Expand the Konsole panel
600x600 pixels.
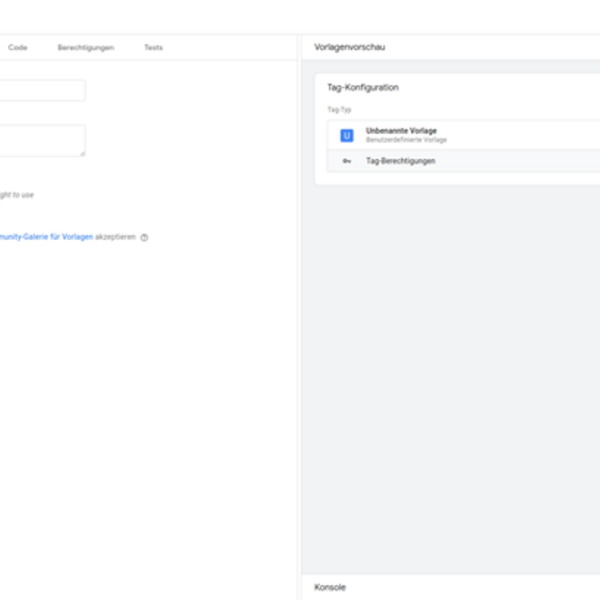click(x=330, y=587)
